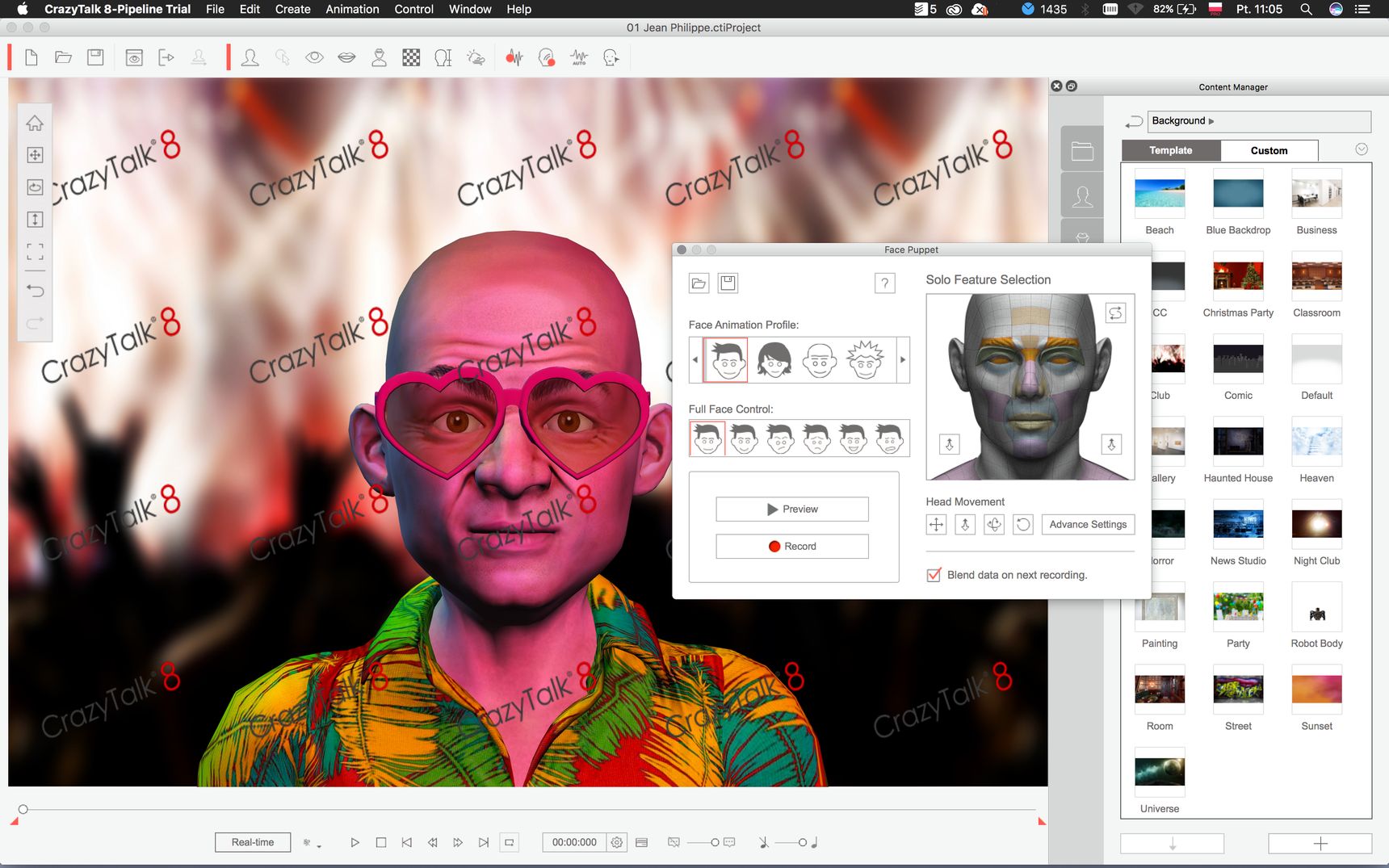Open Create Actor head silhouette tool

250,57
